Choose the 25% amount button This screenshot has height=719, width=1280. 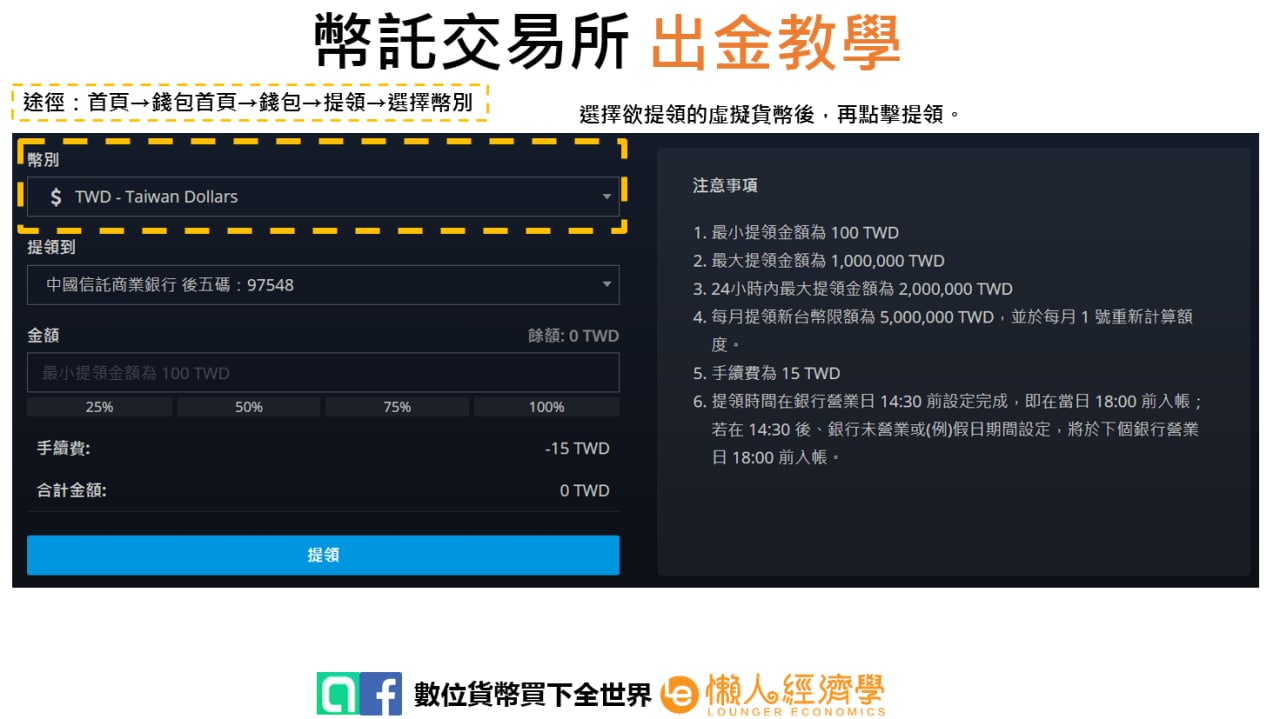pos(99,407)
